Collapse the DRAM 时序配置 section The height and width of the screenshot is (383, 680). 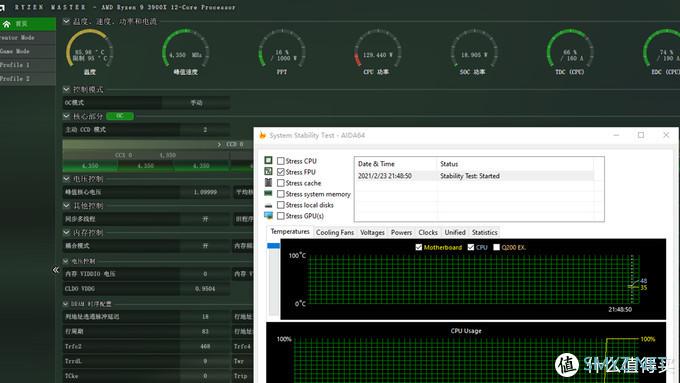65,304
